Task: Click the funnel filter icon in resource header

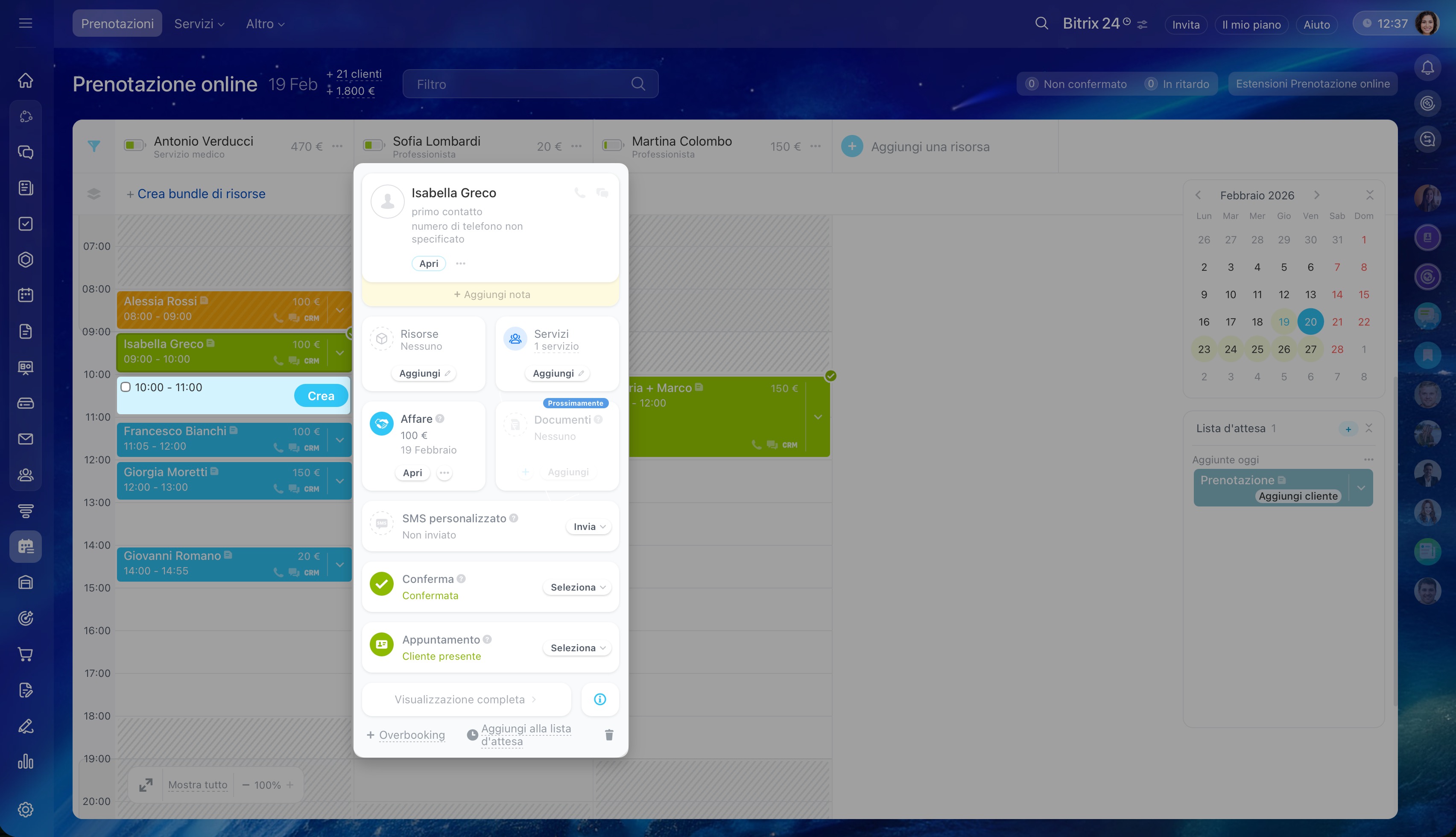Action: tap(94, 146)
